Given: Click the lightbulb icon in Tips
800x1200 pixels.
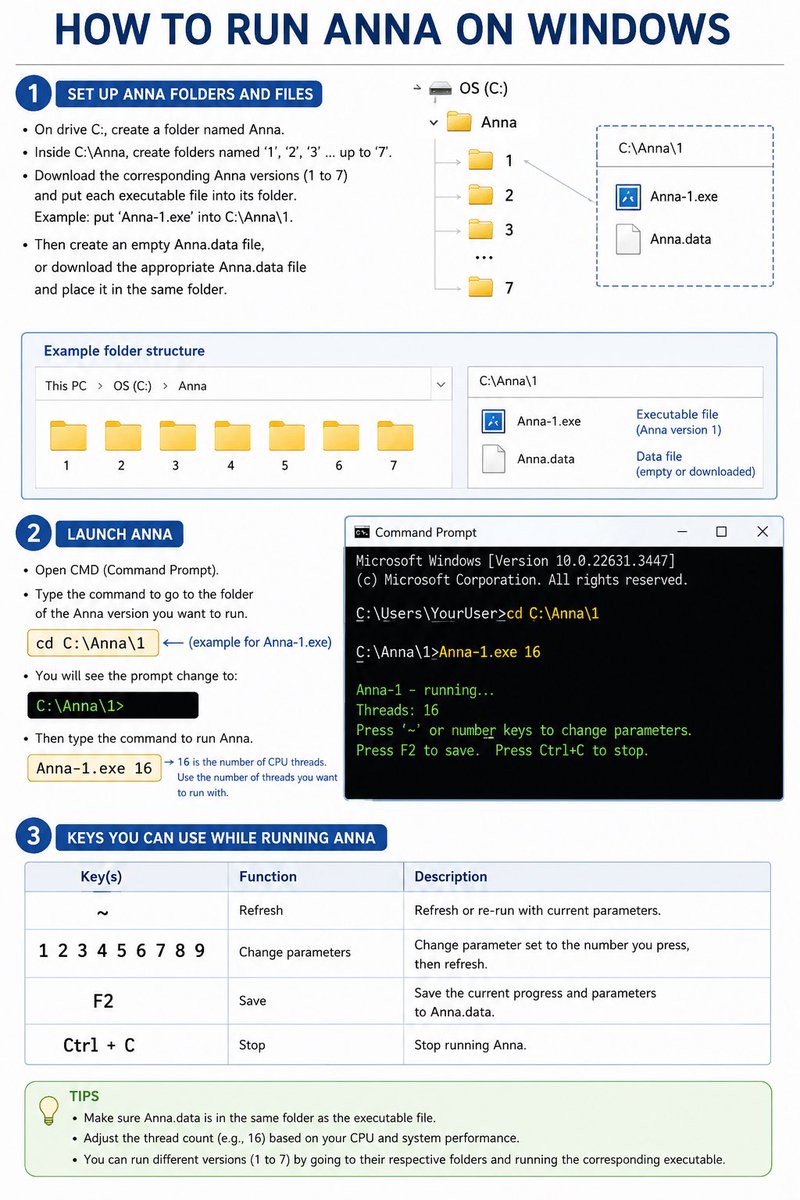Looking at the screenshot, I should [48, 1110].
